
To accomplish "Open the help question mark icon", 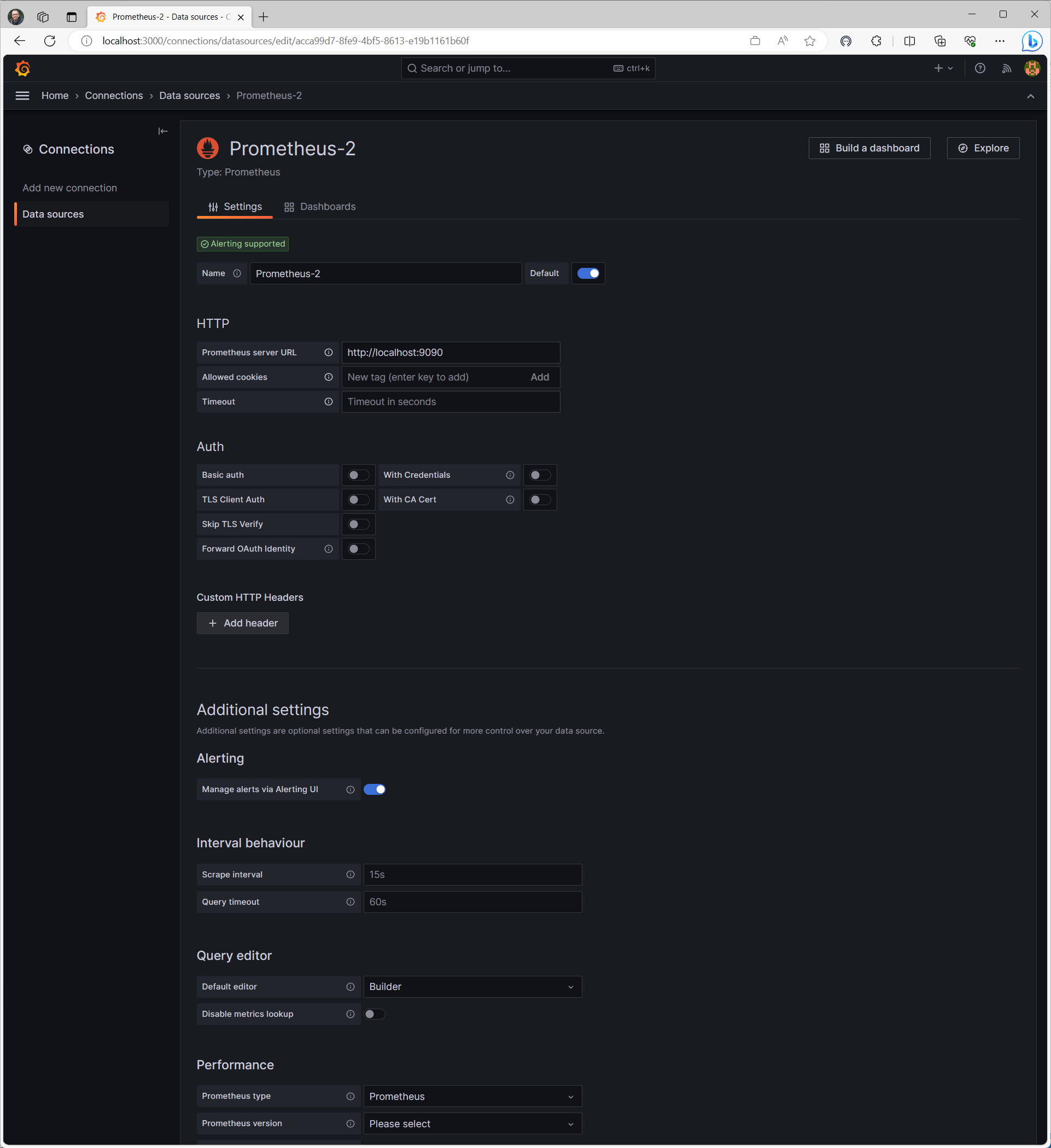I will tap(980, 68).
